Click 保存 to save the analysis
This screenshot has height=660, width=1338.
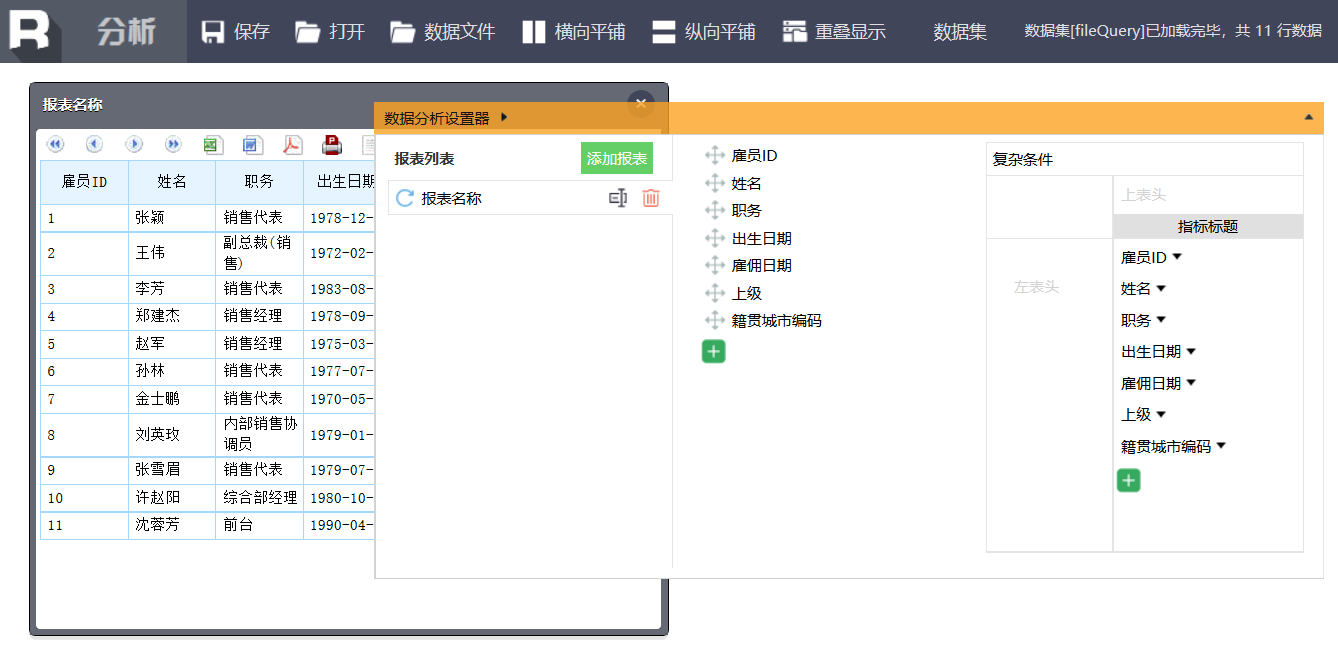tap(236, 32)
